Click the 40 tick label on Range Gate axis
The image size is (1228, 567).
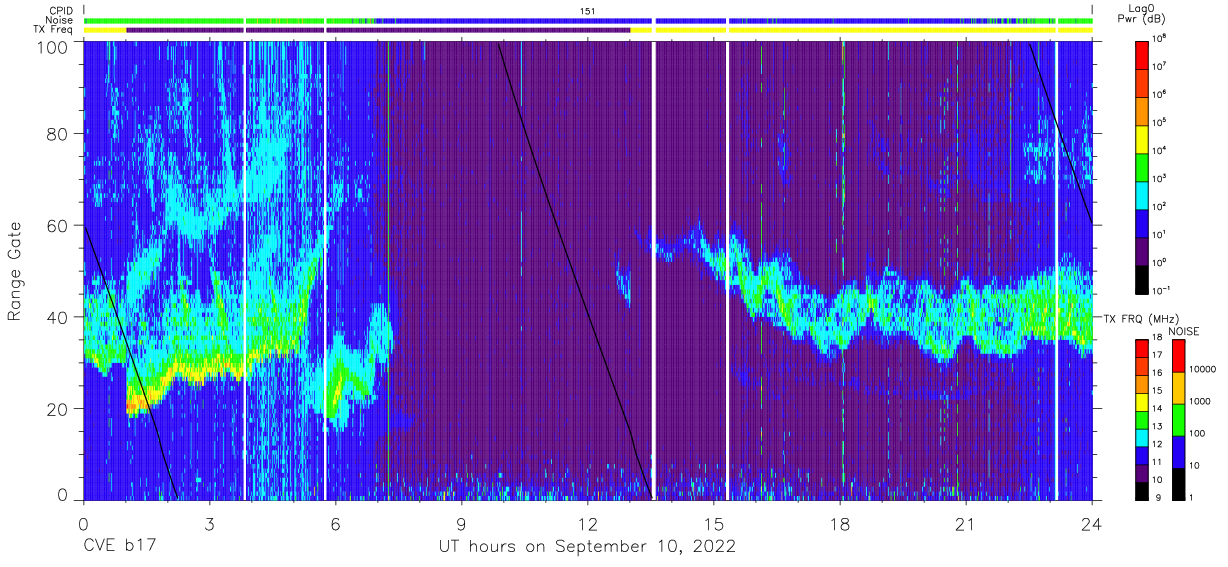[59, 317]
